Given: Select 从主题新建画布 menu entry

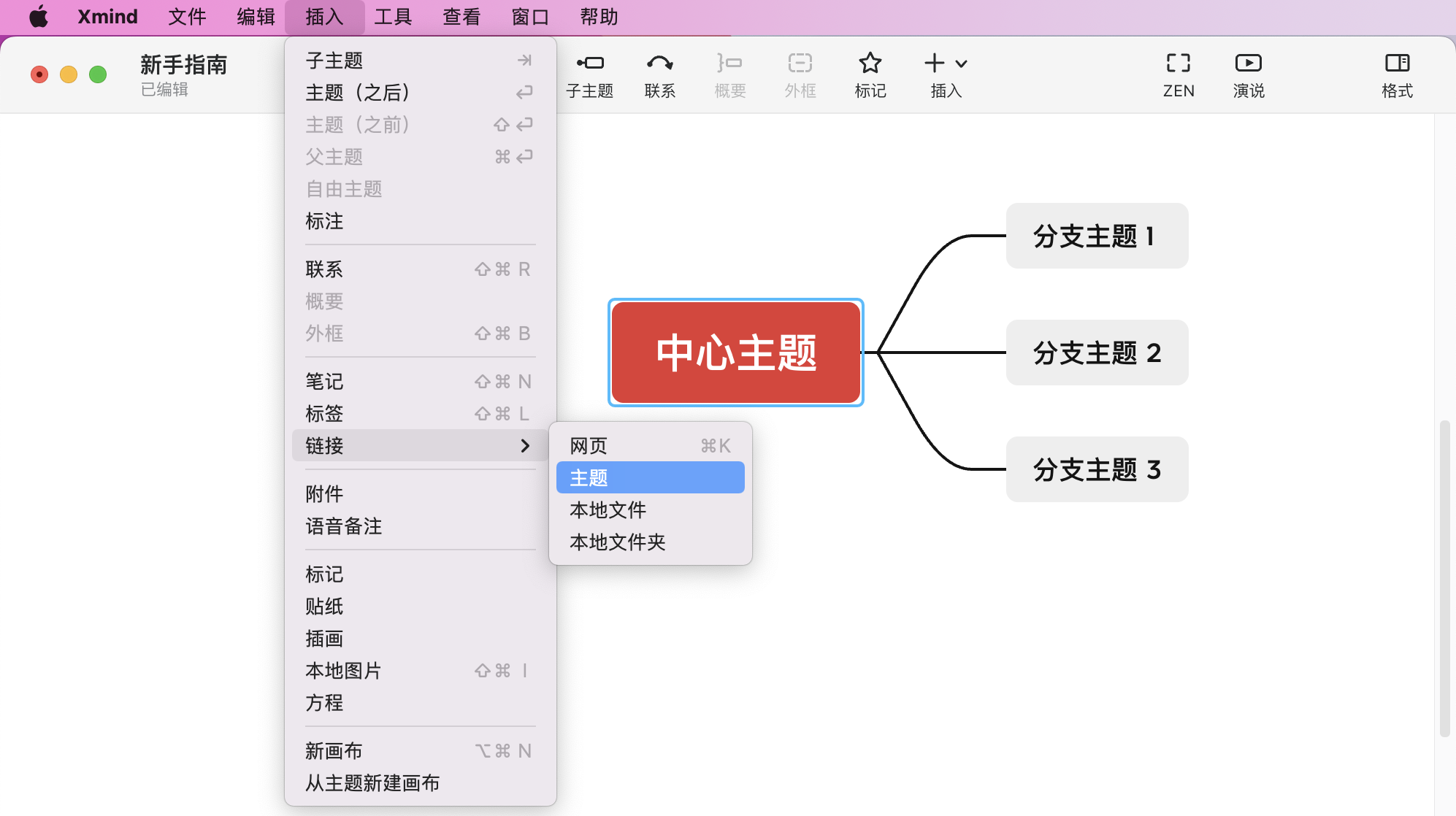Looking at the screenshot, I should point(420,783).
